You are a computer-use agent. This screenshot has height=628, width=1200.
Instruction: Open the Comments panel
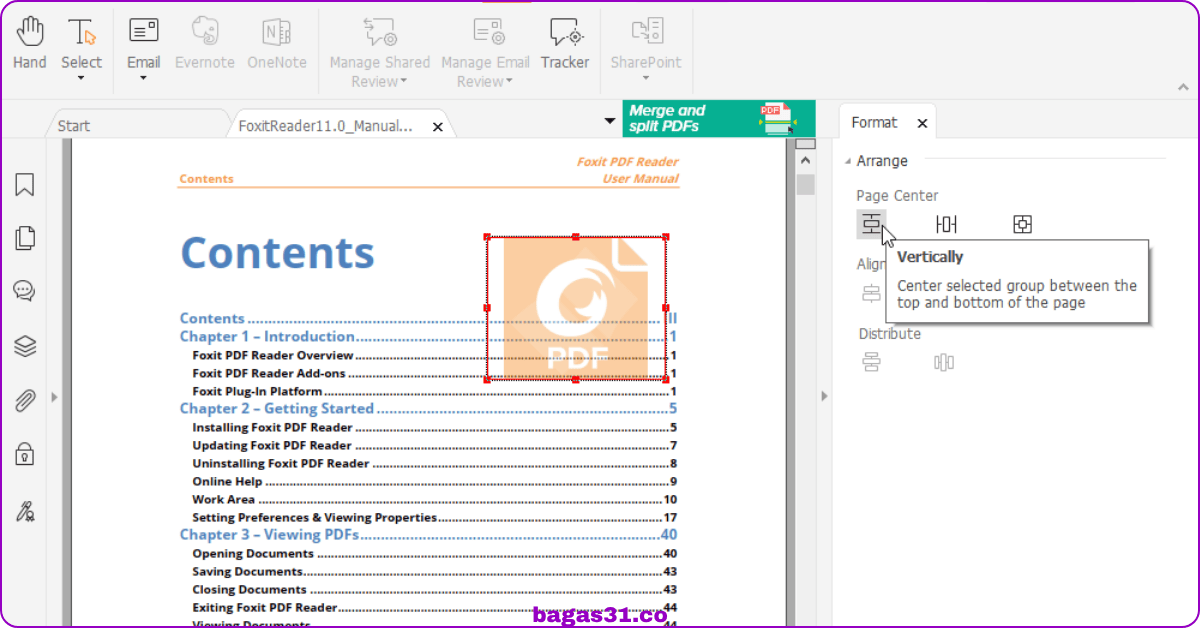pyautogui.click(x=25, y=291)
